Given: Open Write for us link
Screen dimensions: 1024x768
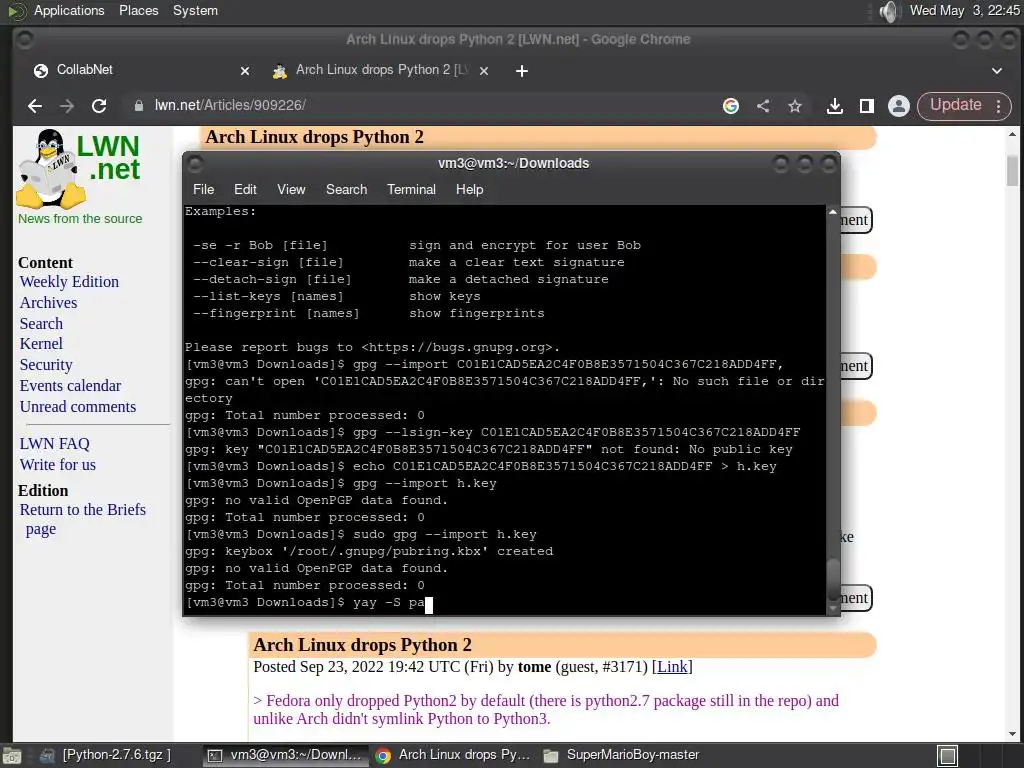Looking at the screenshot, I should tap(57, 464).
